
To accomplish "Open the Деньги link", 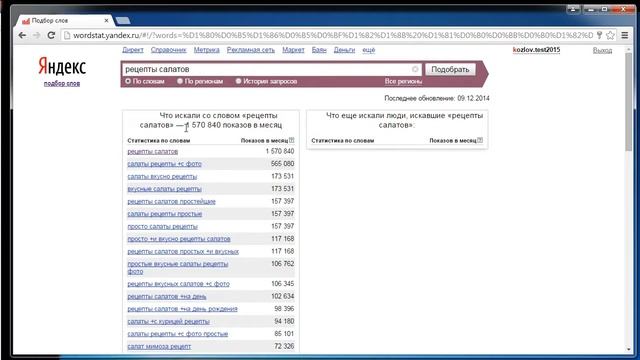I will [344, 50].
